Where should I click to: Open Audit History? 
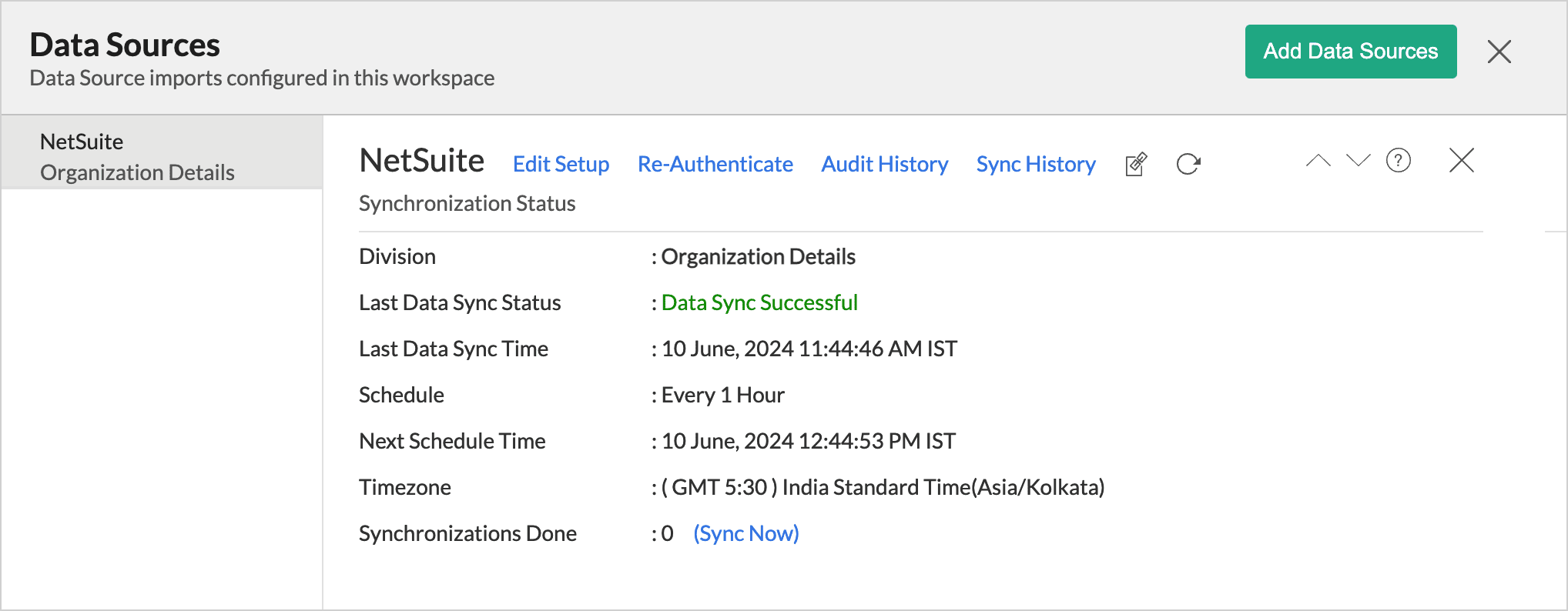[884, 164]
